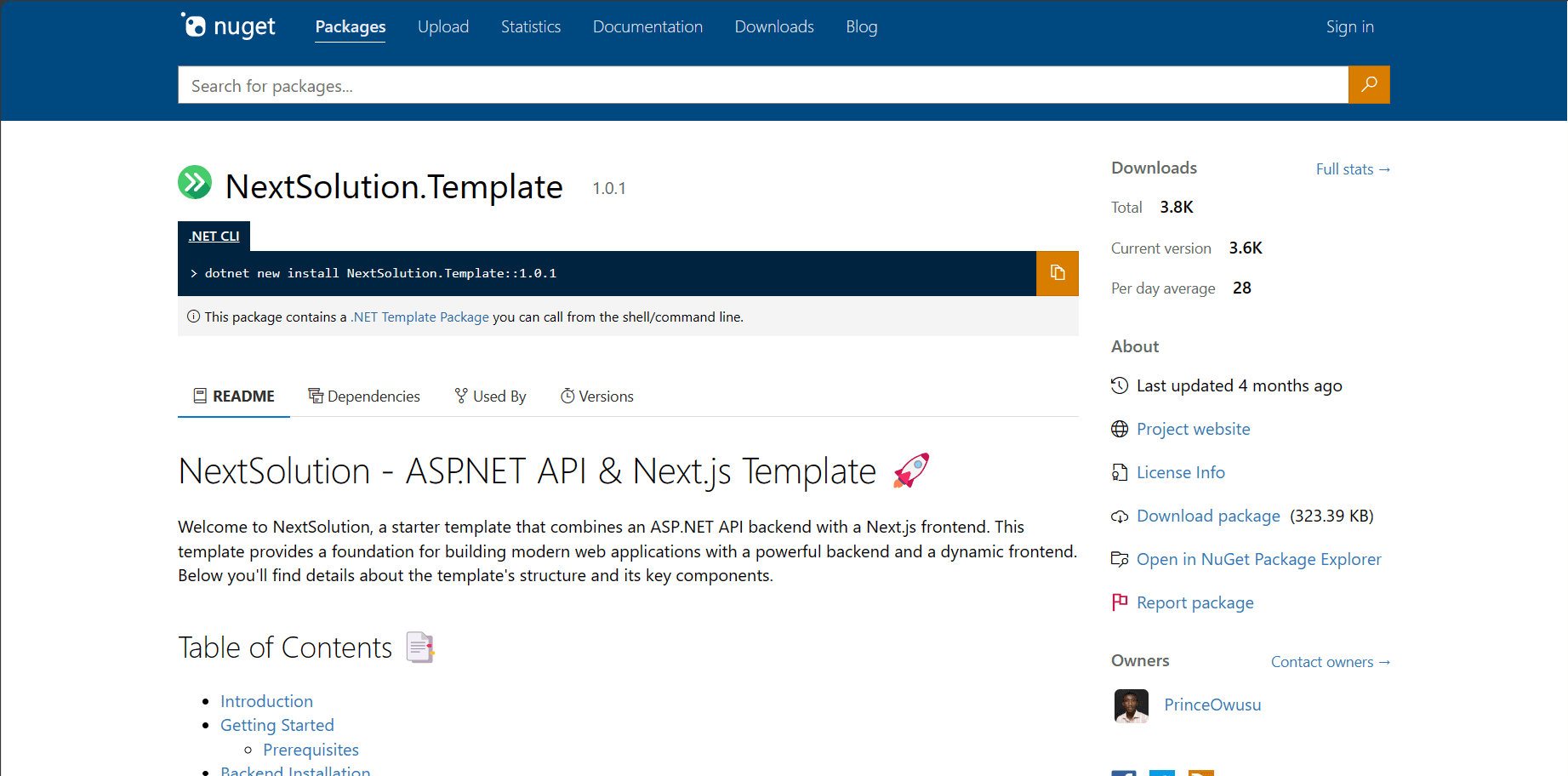Open the Blog nav item
Image resolution: width=1568 pixels, height=776 pixels.
click(x=862, y=26)
